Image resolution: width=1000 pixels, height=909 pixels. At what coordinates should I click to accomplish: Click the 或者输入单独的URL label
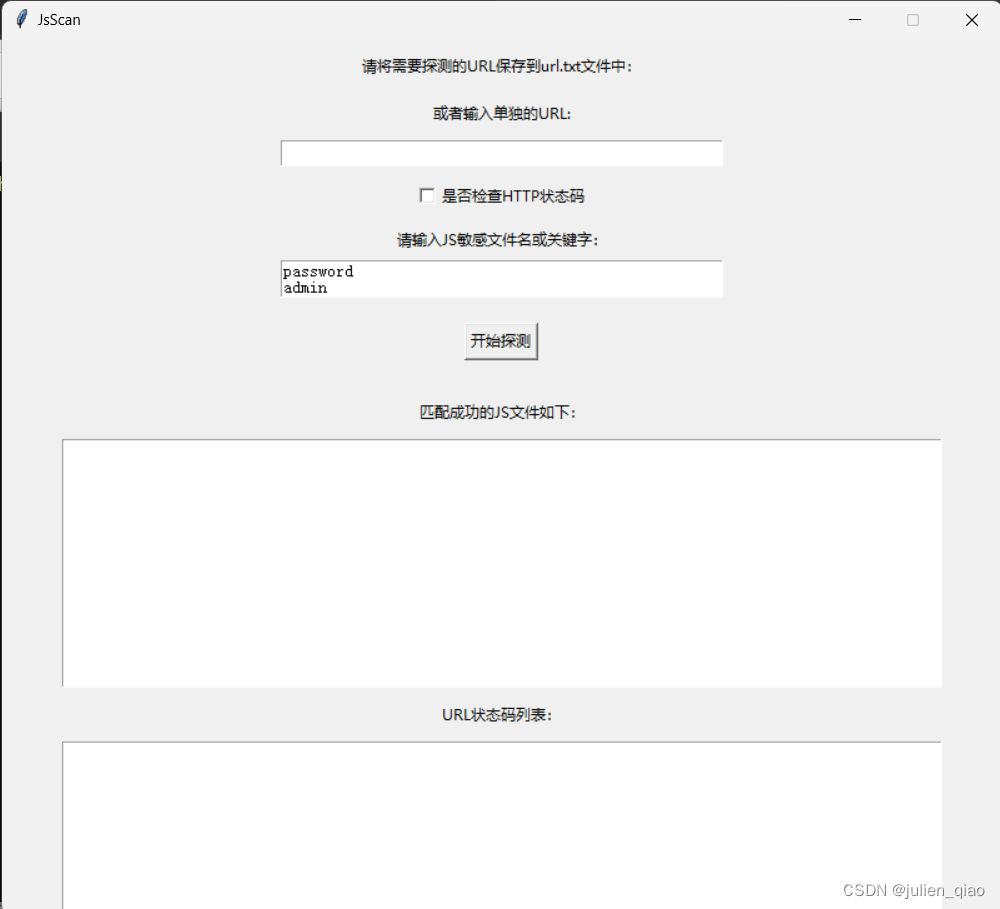500,113
